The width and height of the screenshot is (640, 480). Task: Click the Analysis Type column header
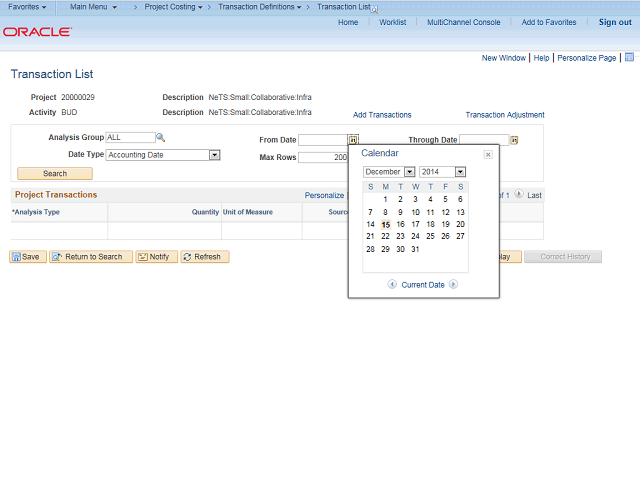point(36,212)
